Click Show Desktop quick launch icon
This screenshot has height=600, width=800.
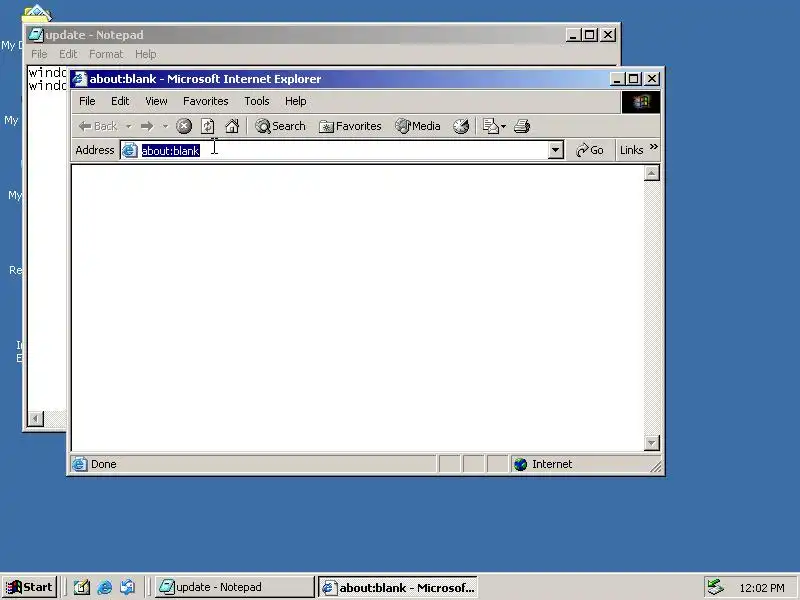click(82, 587)
